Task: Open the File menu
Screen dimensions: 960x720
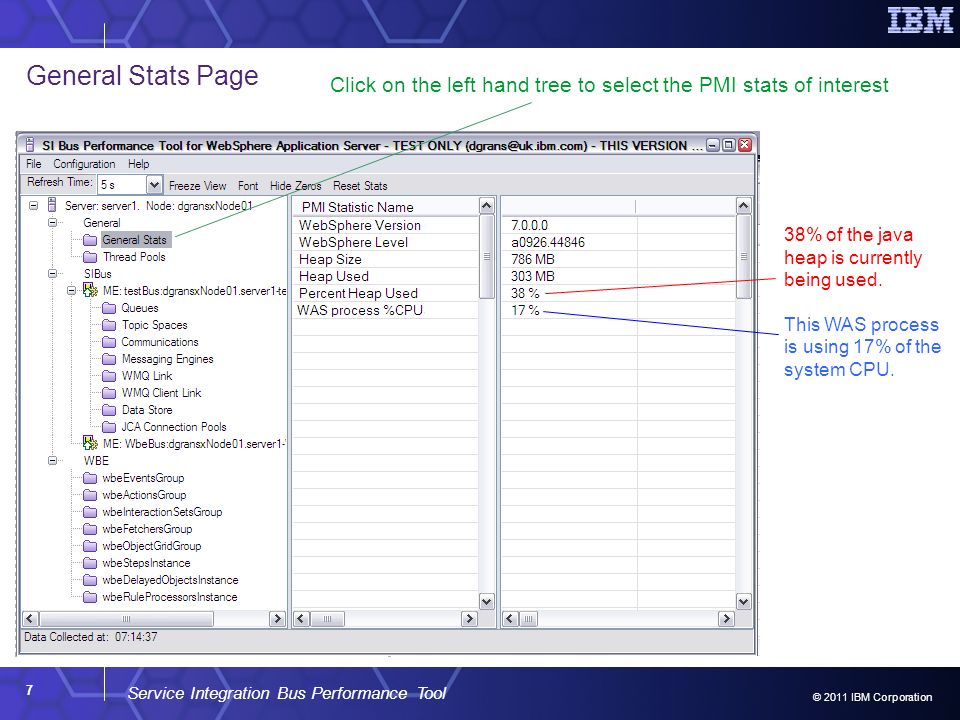Action: (x=34, y=164)
